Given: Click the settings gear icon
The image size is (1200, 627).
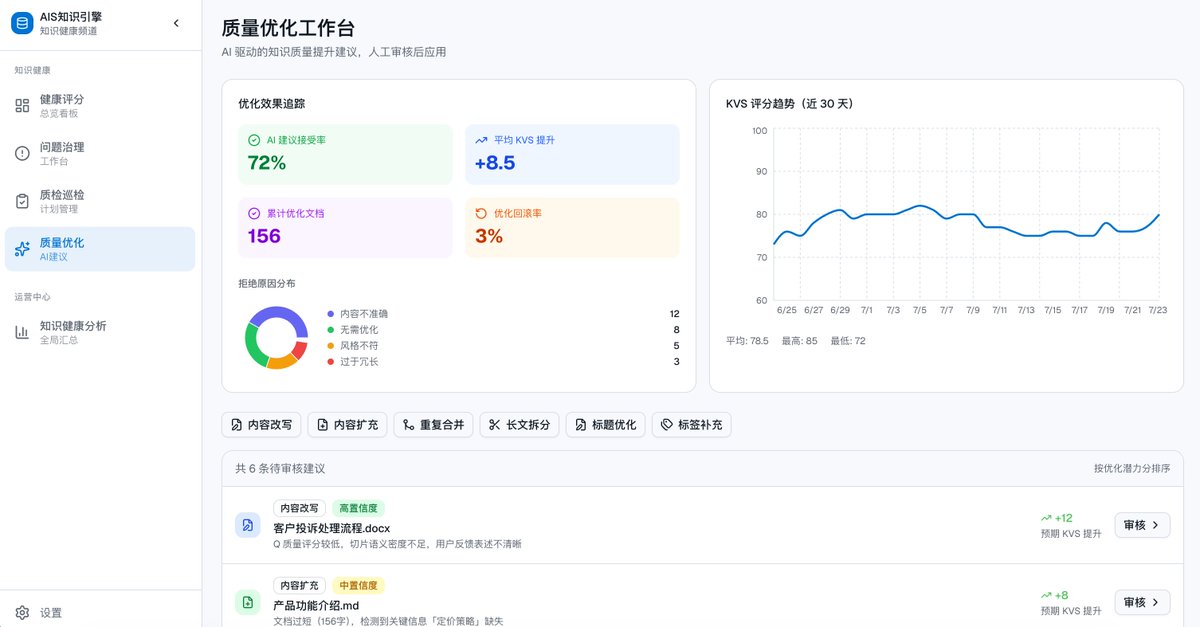Looking at the screenshot, I should 22,612.
